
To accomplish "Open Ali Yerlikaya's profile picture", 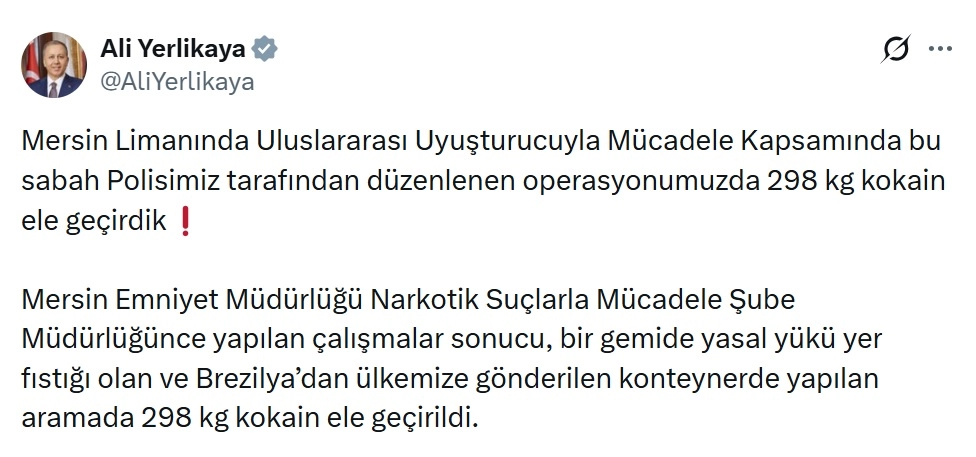I will [55, 65].
